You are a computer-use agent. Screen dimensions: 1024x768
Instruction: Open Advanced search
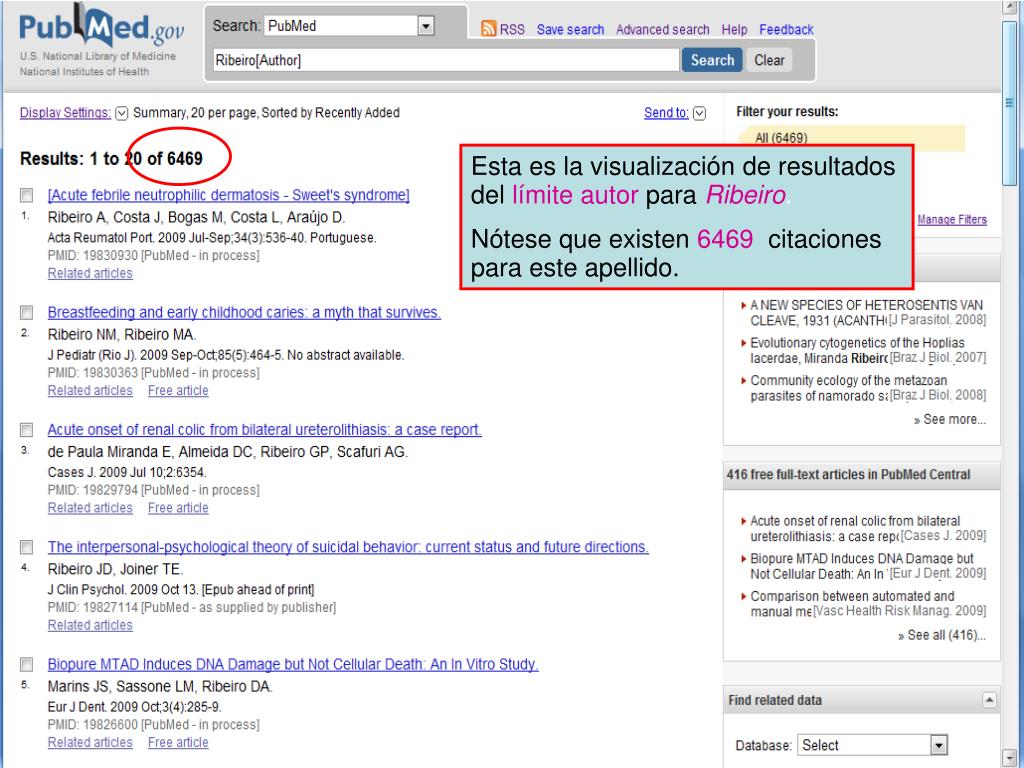click(x=662, y=29)
